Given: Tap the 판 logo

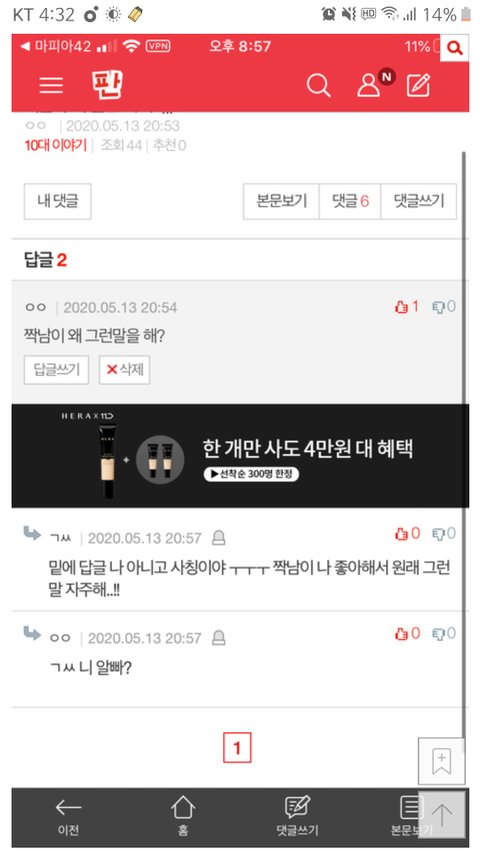Looking at the screenshot, I should [107, 84].
